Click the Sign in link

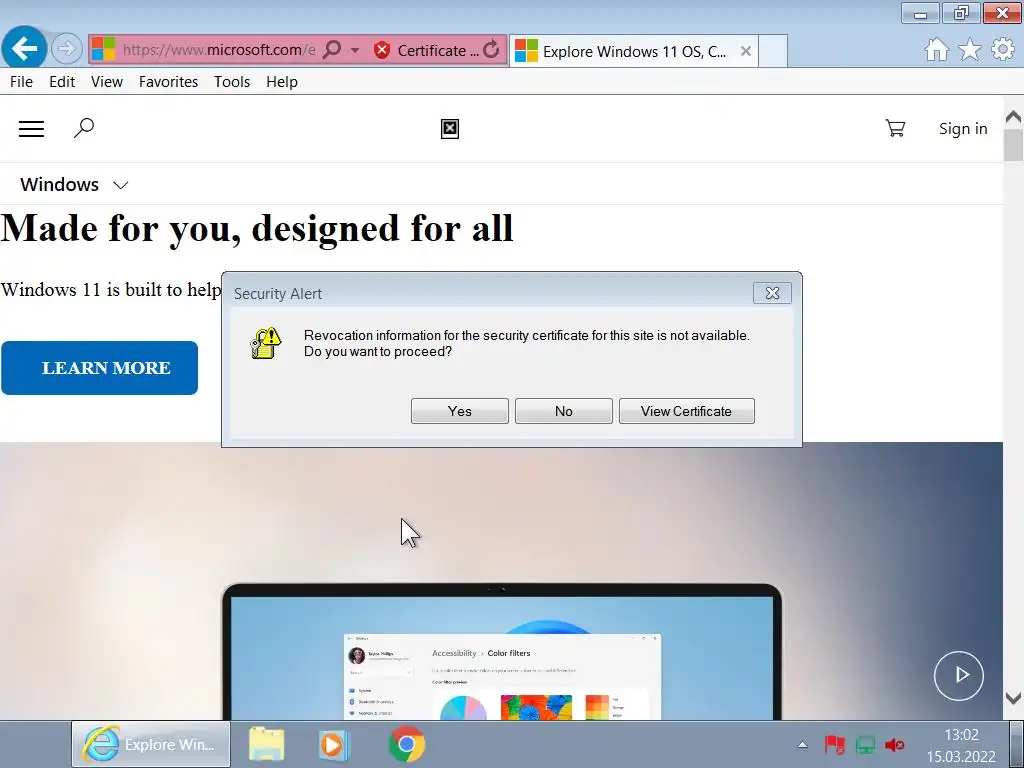[963, 129]
